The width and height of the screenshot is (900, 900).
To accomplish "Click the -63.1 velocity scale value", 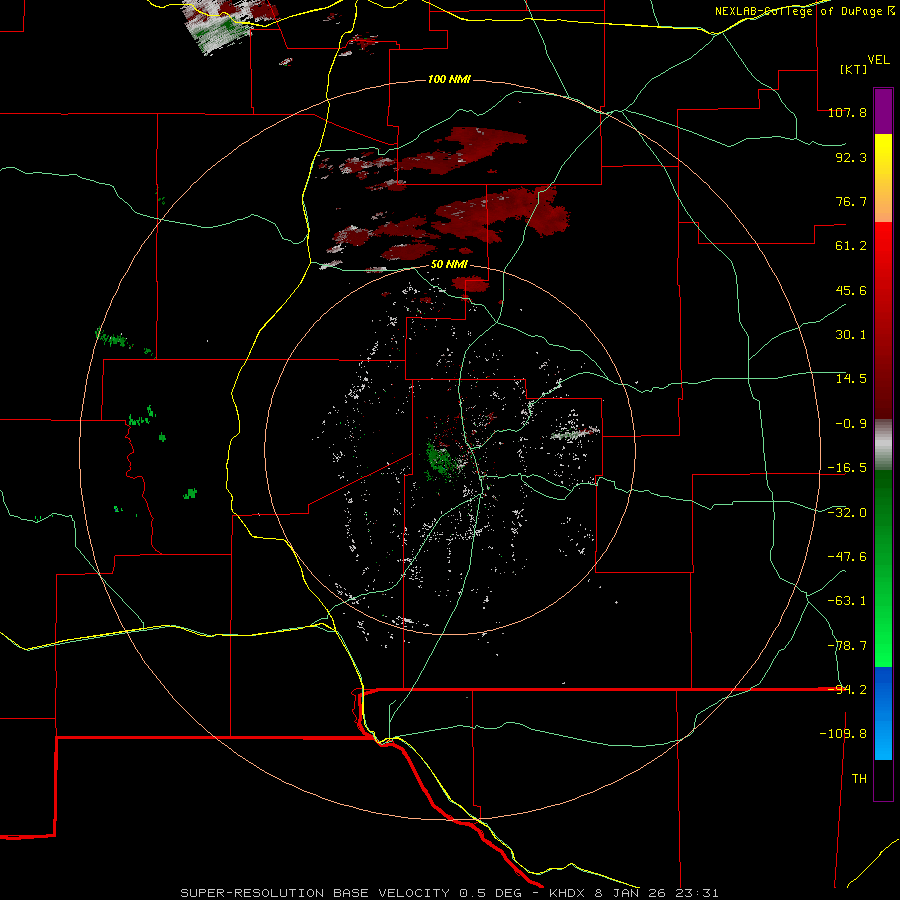I will (847, 601).
